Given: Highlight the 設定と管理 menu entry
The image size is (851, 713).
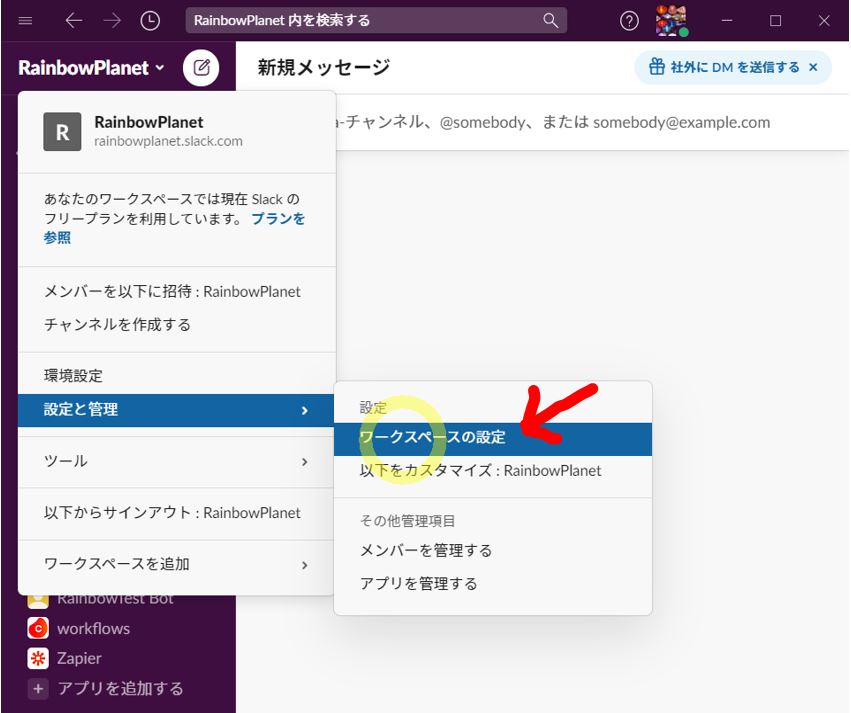Looking at the screenshot, I should pyautogui.click(x=176, y=410).
